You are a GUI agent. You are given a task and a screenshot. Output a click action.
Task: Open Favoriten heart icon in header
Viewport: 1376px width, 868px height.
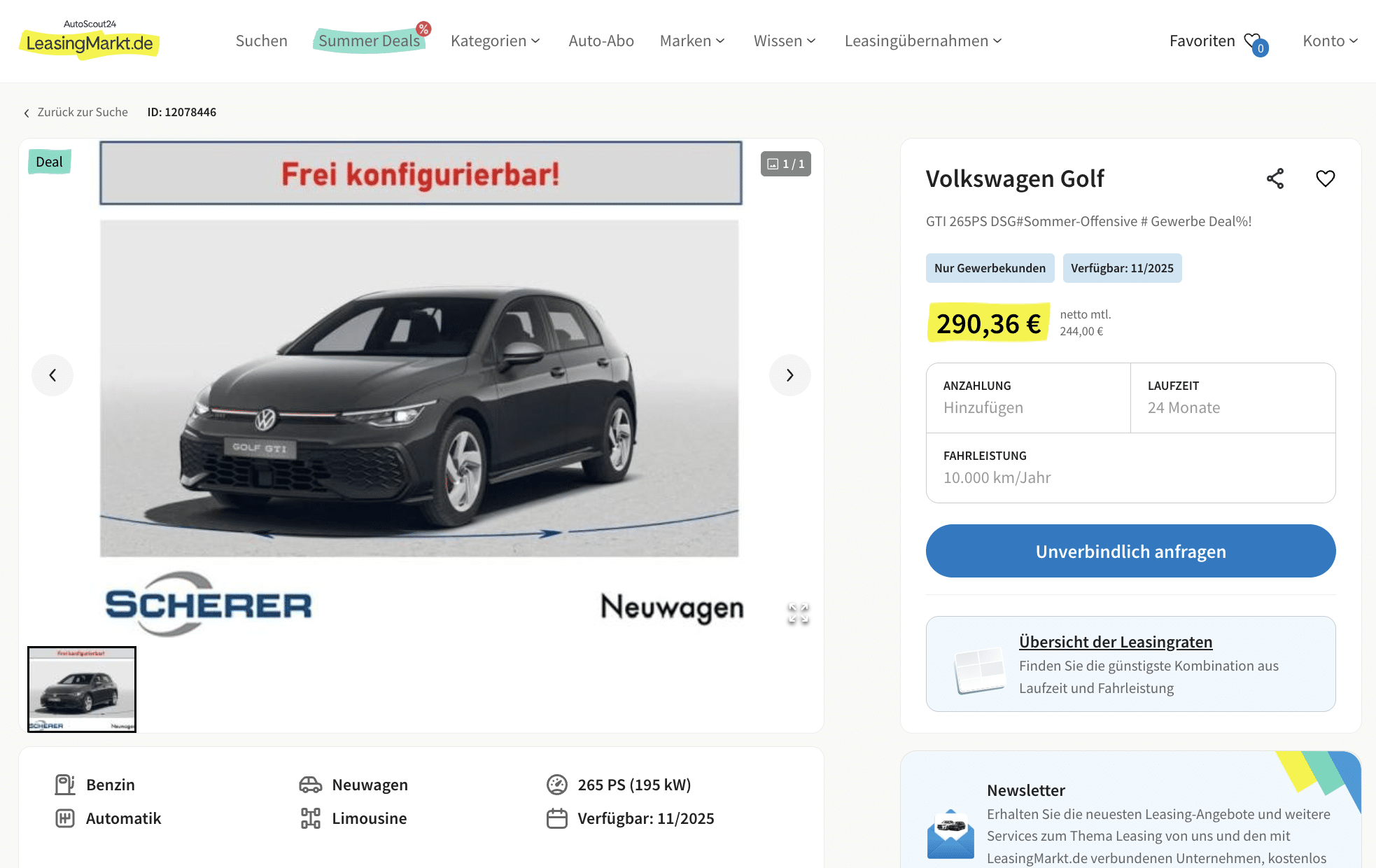(x=1255, y=42)
